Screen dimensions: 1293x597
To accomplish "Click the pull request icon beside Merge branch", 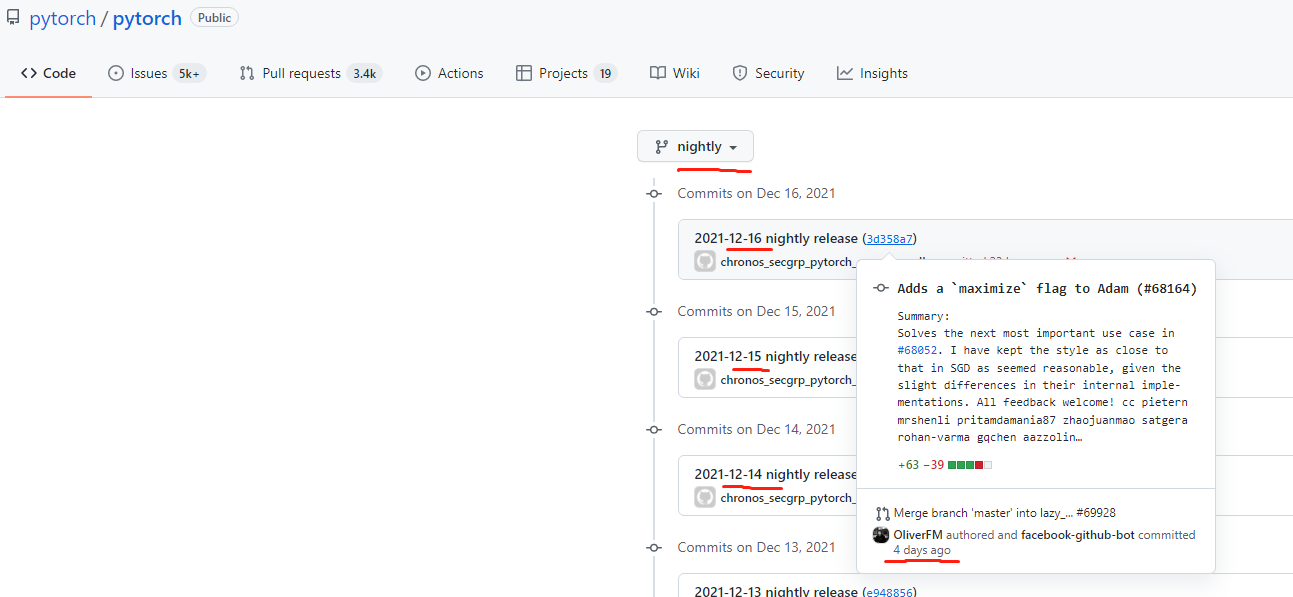I will [882, 513].
